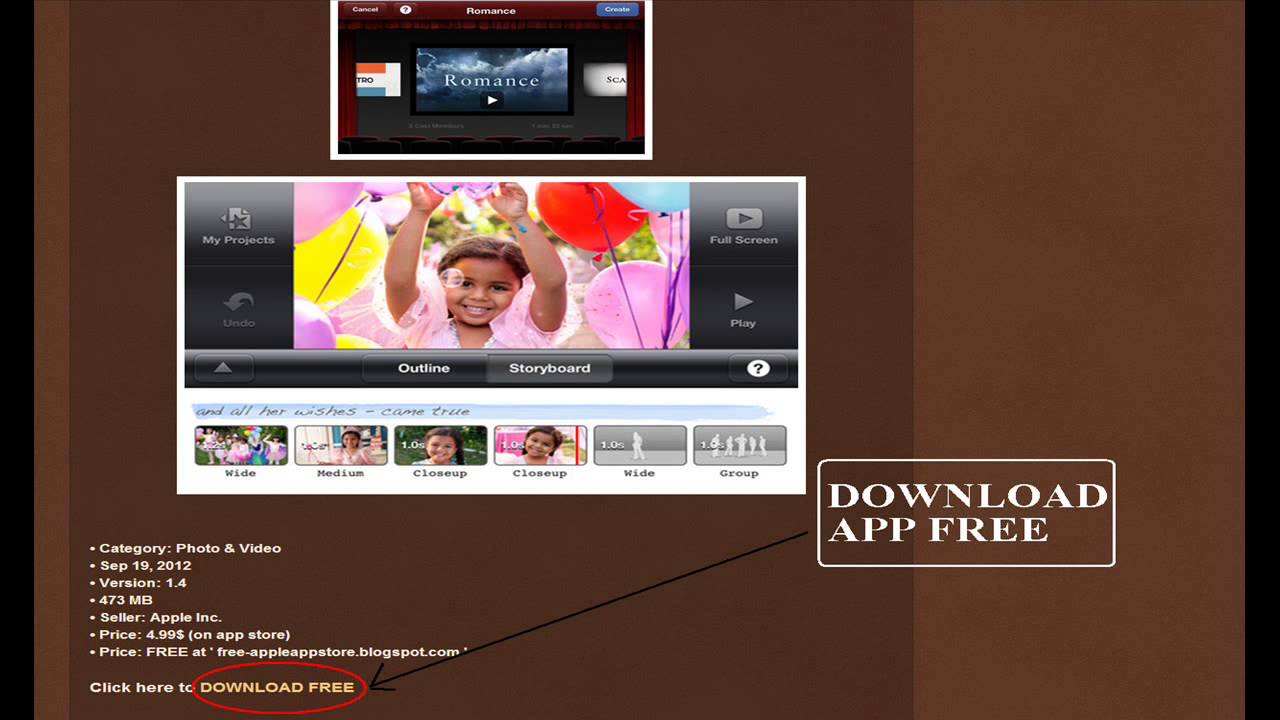
Task: Open My Projects in the editor
Action: (238, 225)
